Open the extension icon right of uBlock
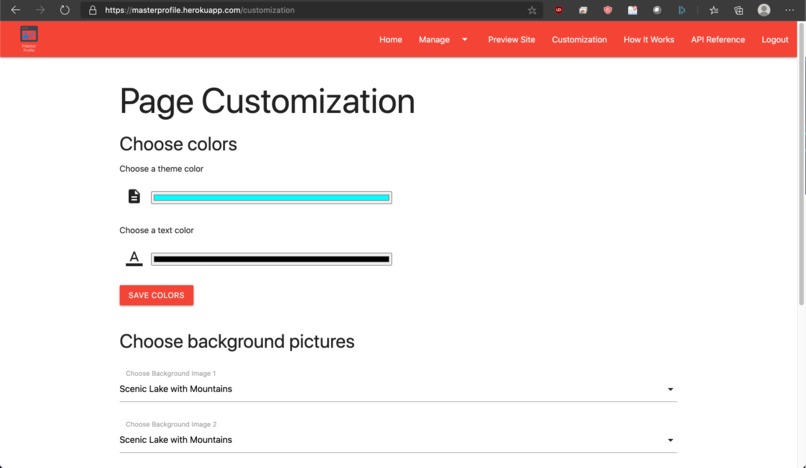The image size is (806, 468). (x=583, y=10)
